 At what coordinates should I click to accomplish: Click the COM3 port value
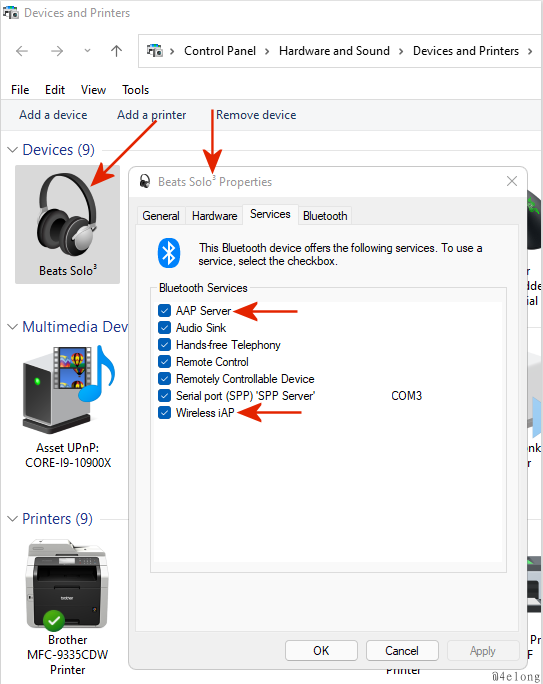(406, 396)
